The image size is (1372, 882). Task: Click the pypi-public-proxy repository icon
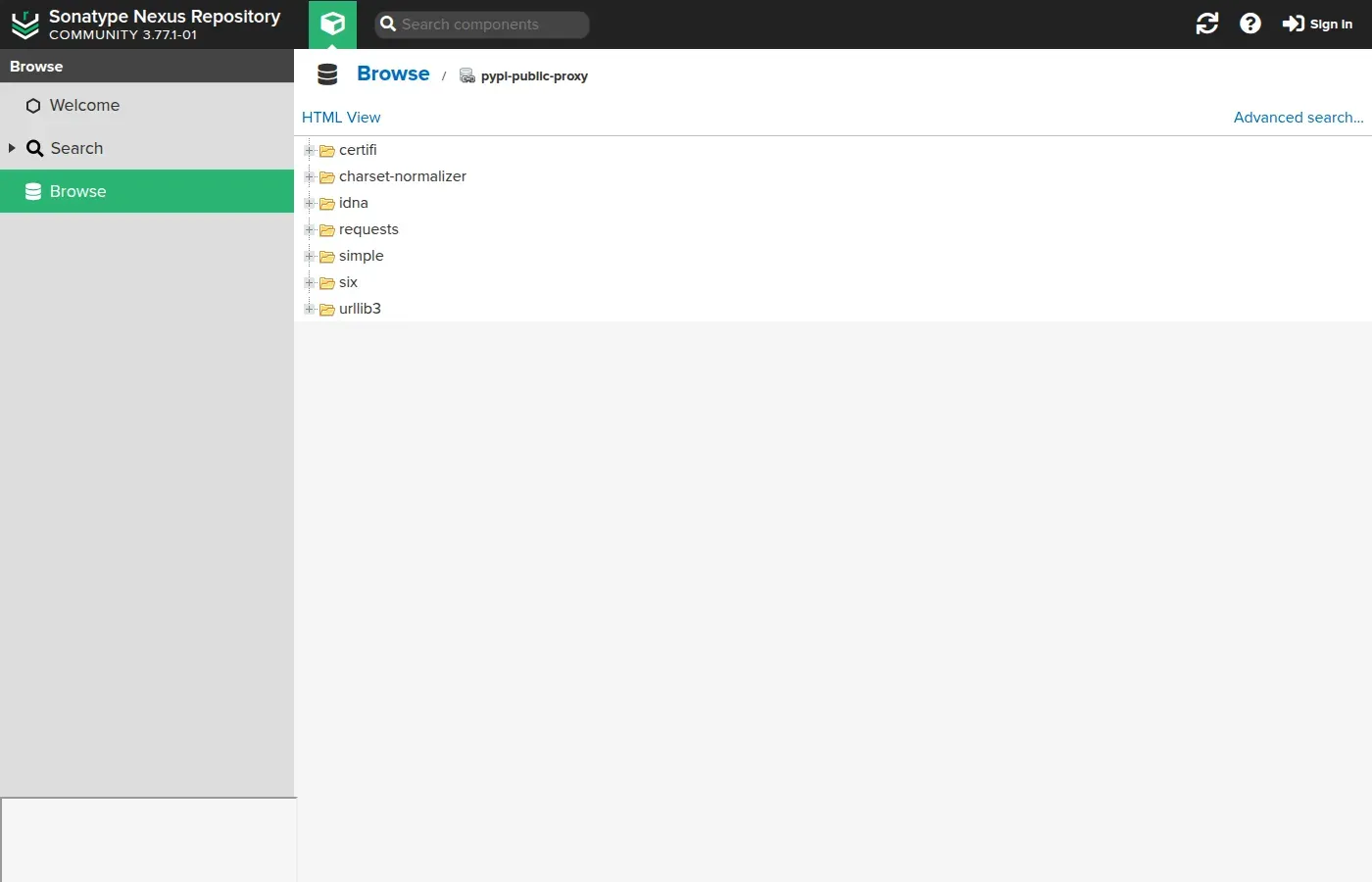467,76
